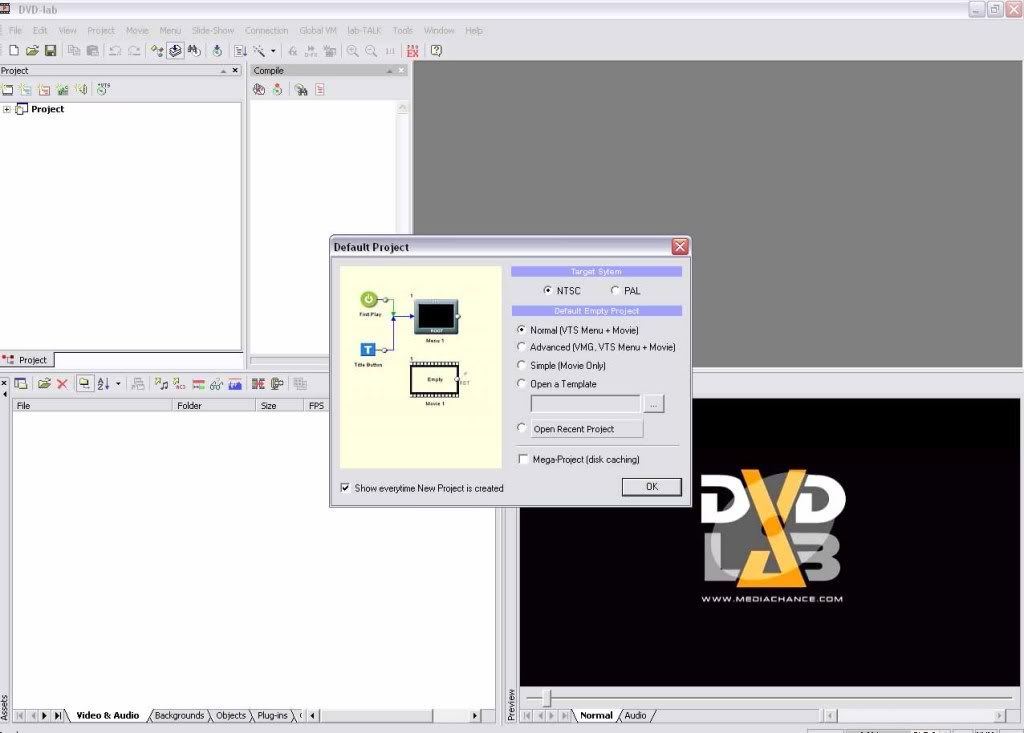The height and width of the screenshot is (733, 1024).
Task: Click the 1:1 zoom icon in the main toolbar
Action: pos(390,50)
